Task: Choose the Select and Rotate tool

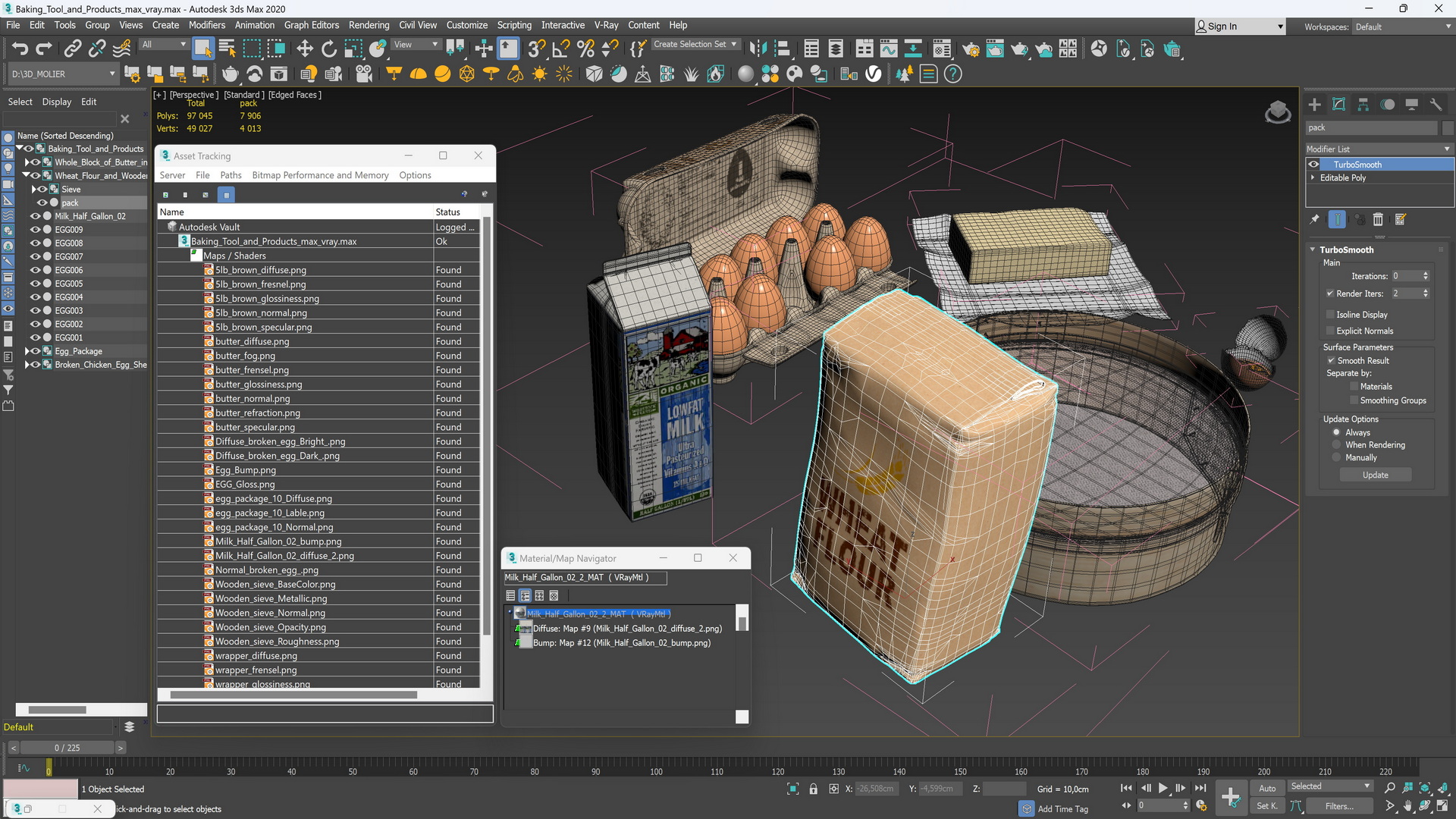Action: [x=329, y=49]
